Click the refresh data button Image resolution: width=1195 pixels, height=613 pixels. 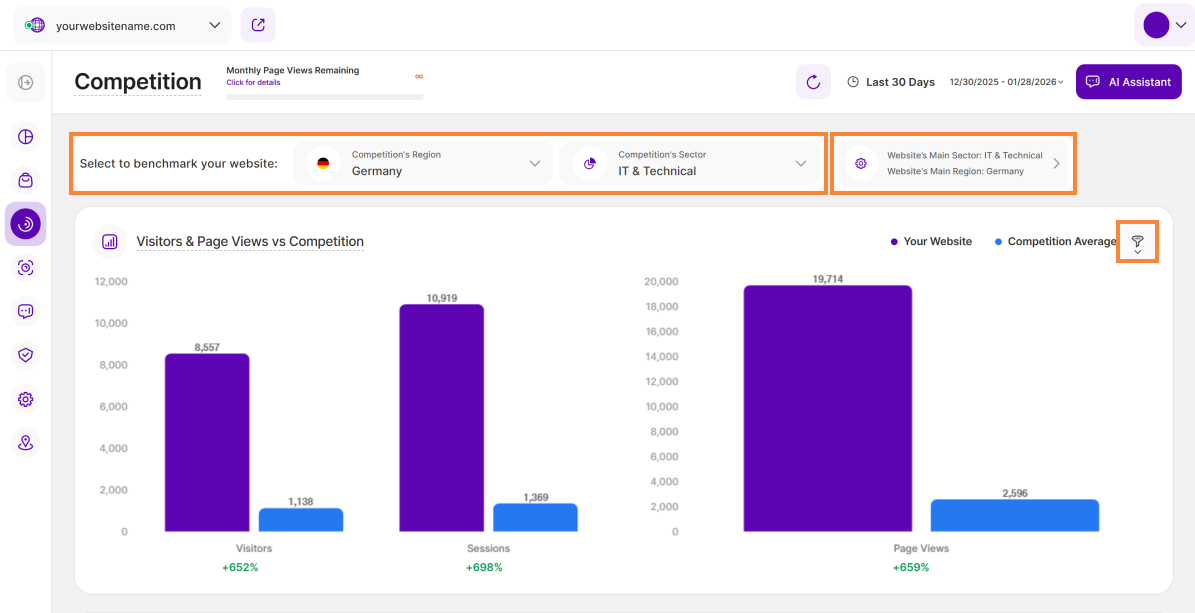pyautogui.click(x=813, y=82)
